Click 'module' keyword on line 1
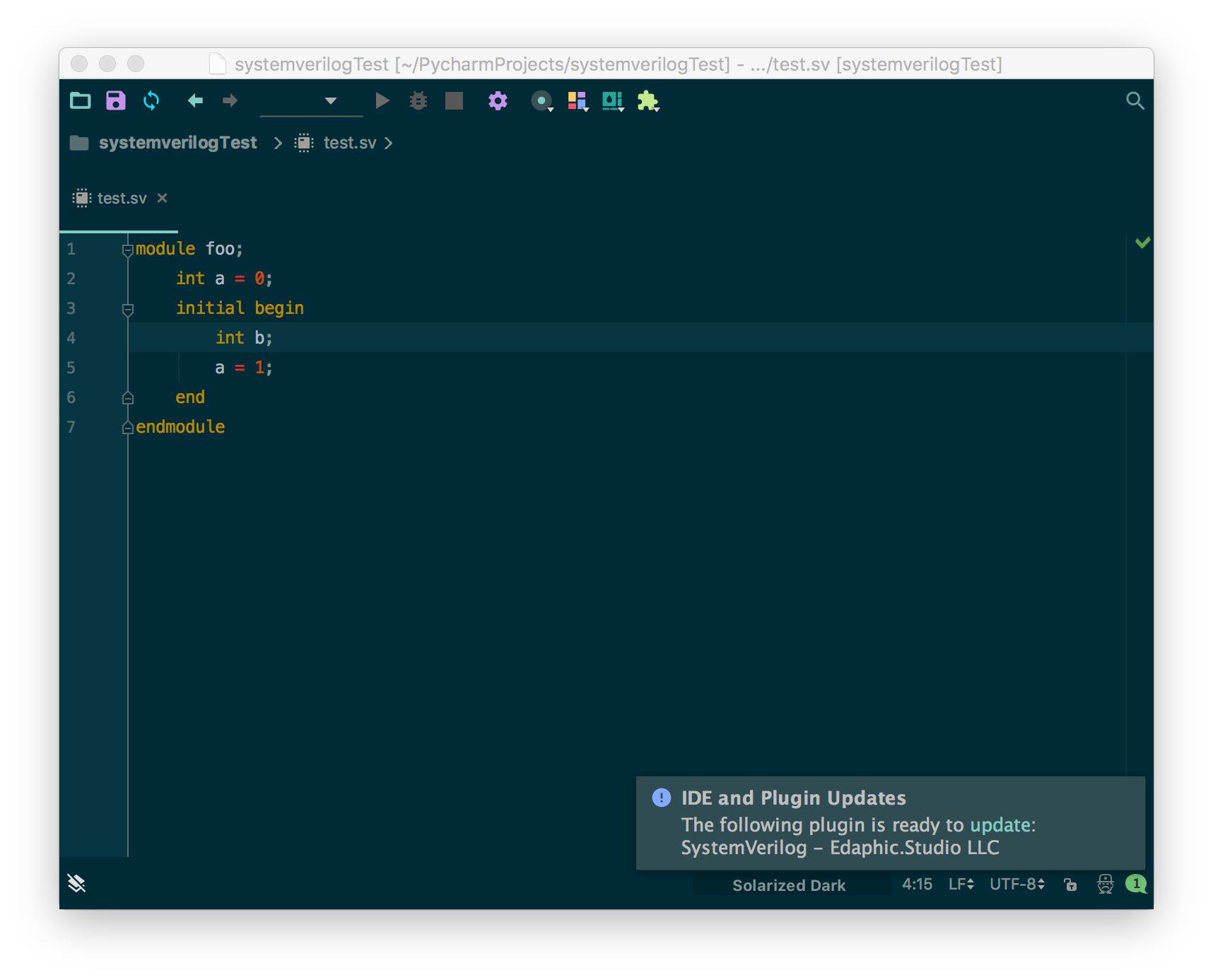Screen dimensions: 1213x980 coord(165,249)
